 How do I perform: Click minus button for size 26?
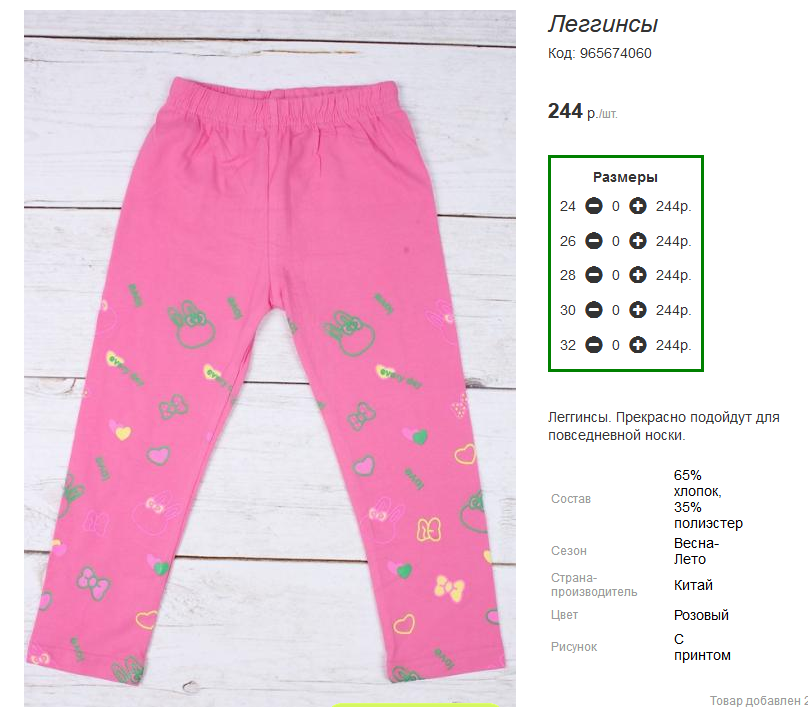point(594,241)
